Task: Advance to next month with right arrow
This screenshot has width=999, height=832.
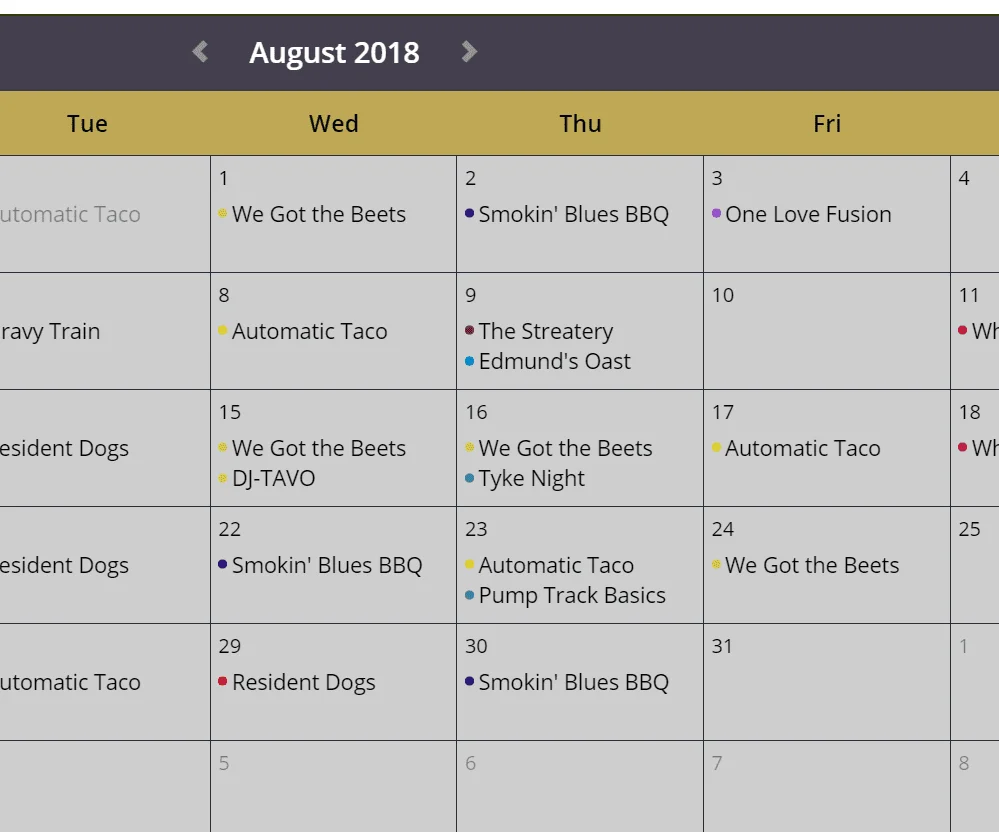Action: coord(469,52)
